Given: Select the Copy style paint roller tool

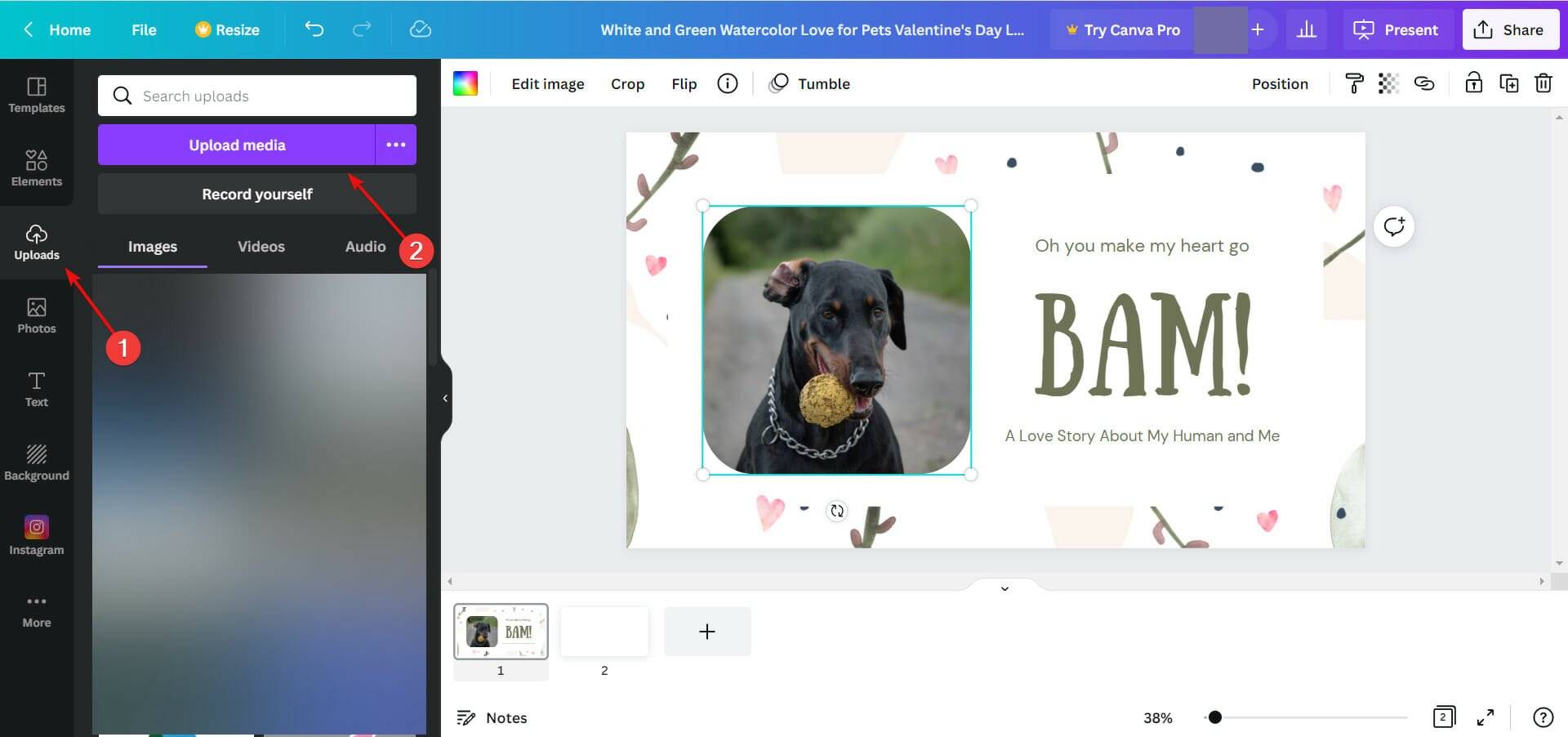Looking at the screenshot, I should (1354, 83).
